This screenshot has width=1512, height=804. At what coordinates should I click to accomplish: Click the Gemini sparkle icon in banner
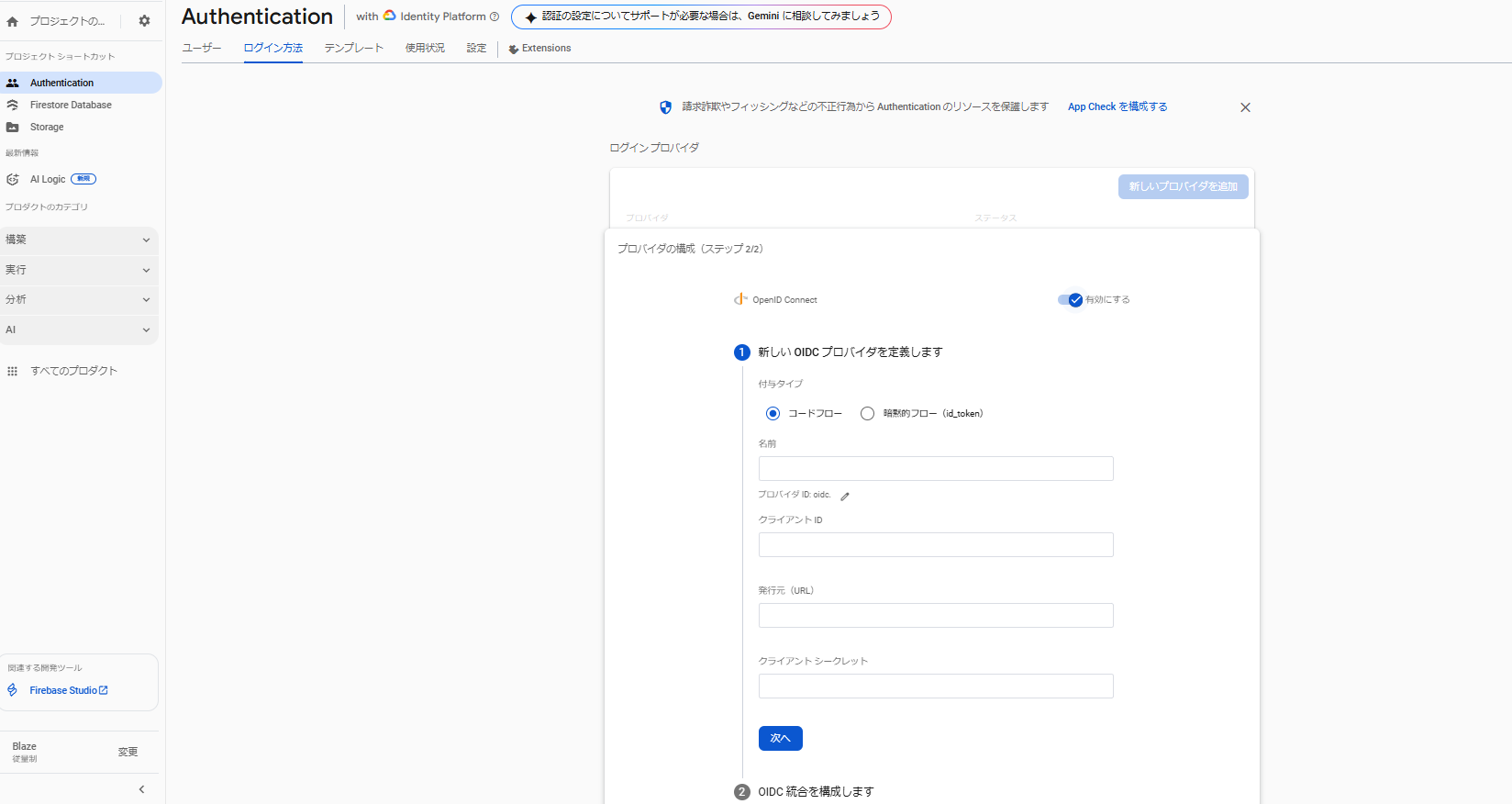point(530,17)
